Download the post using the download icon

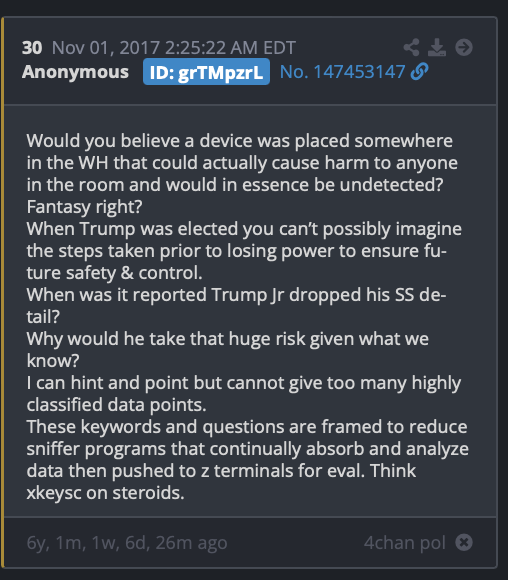coord(437,47)
